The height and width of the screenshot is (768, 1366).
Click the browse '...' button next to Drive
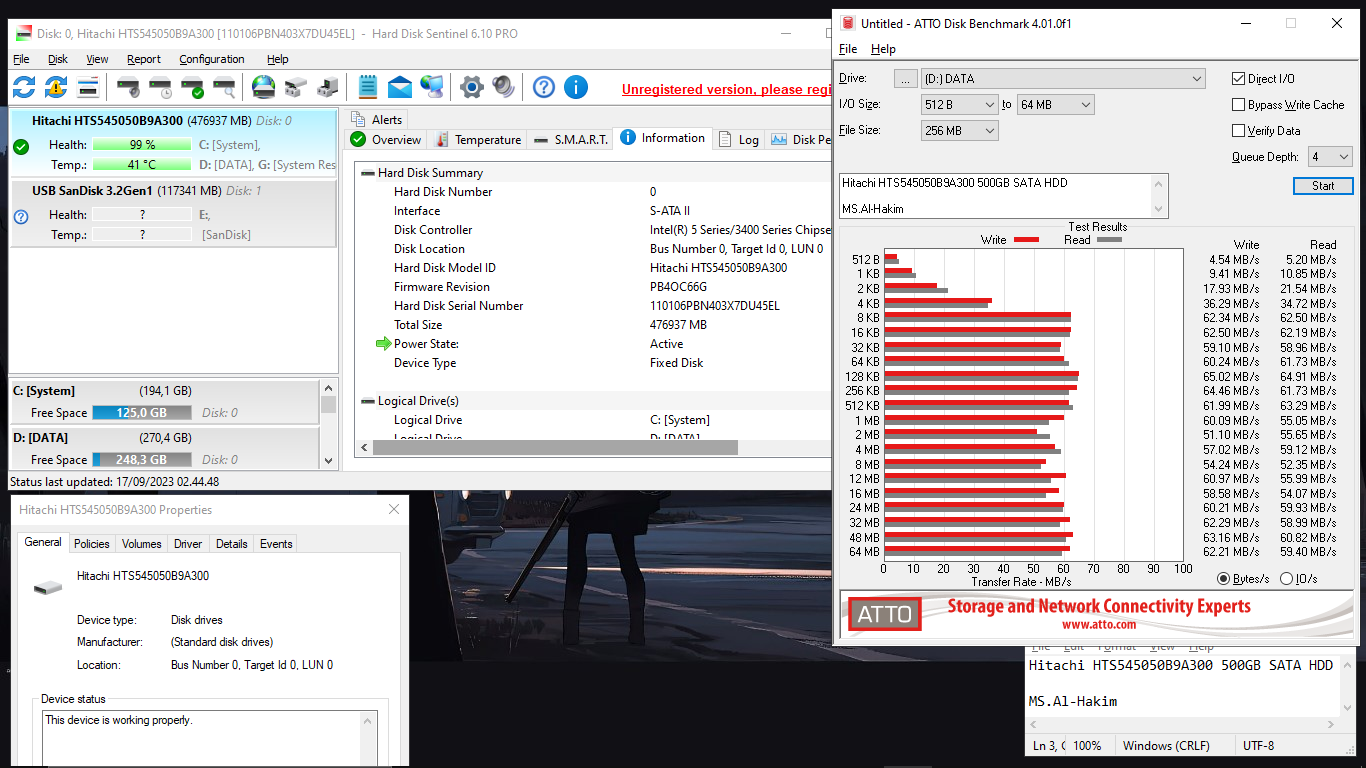(x=905, y=78)
